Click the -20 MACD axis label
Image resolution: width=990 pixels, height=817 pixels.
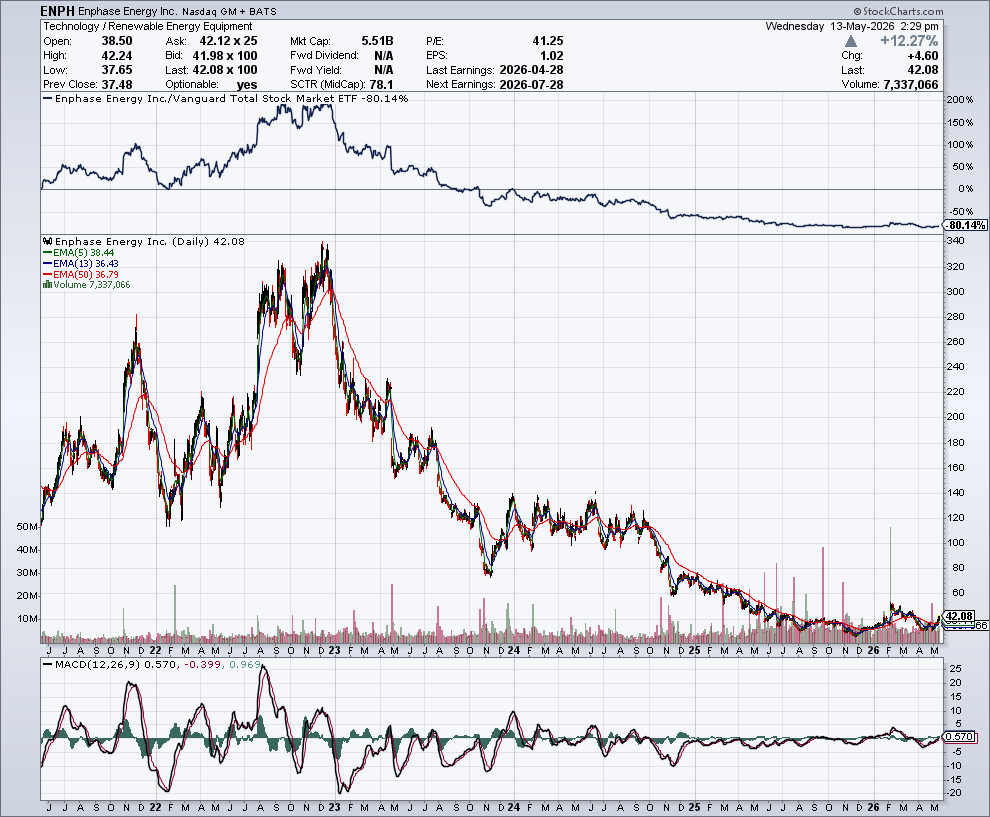pyautogui.click(x=954, y=793)
